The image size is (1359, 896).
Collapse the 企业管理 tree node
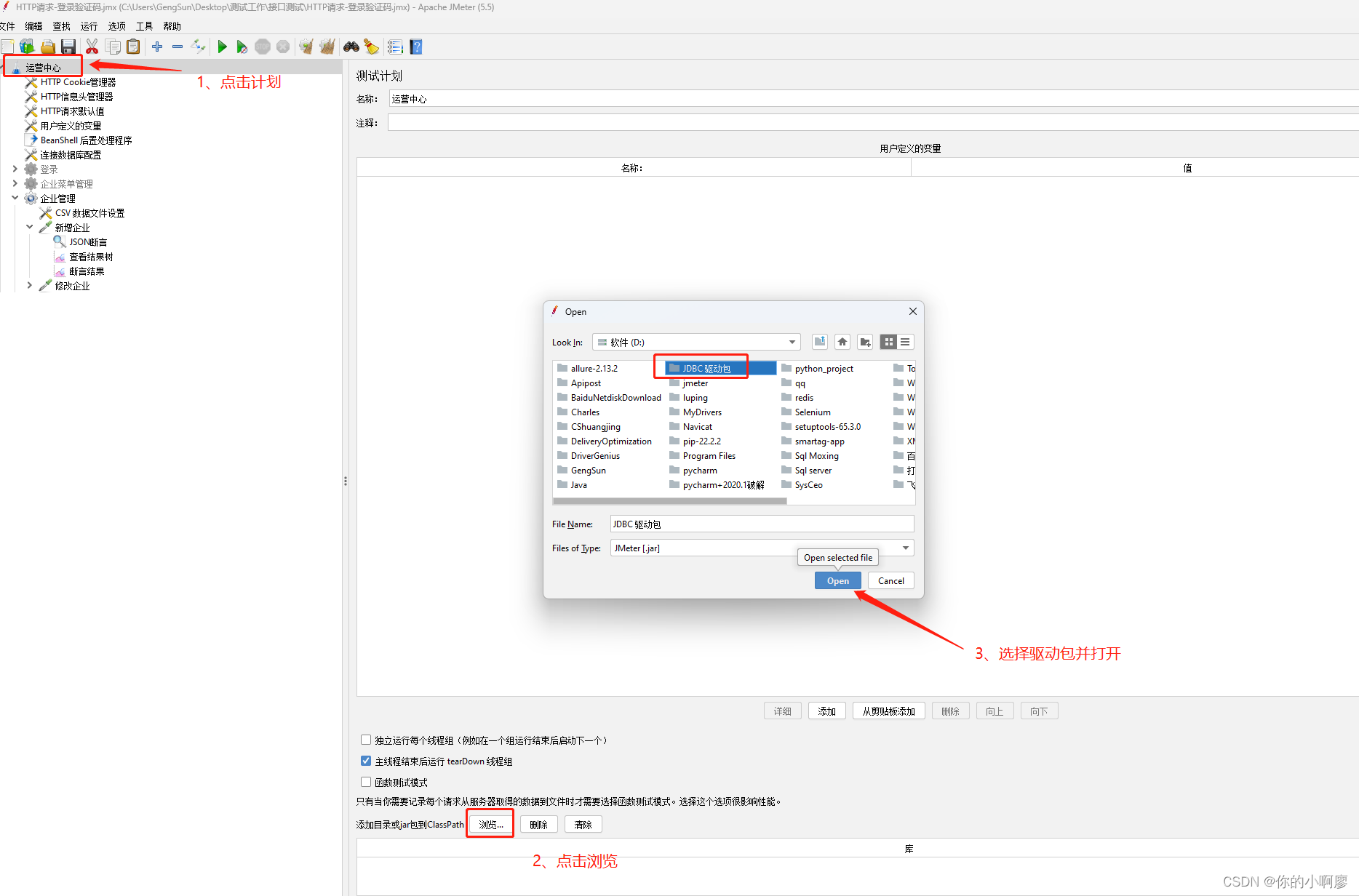15,198
